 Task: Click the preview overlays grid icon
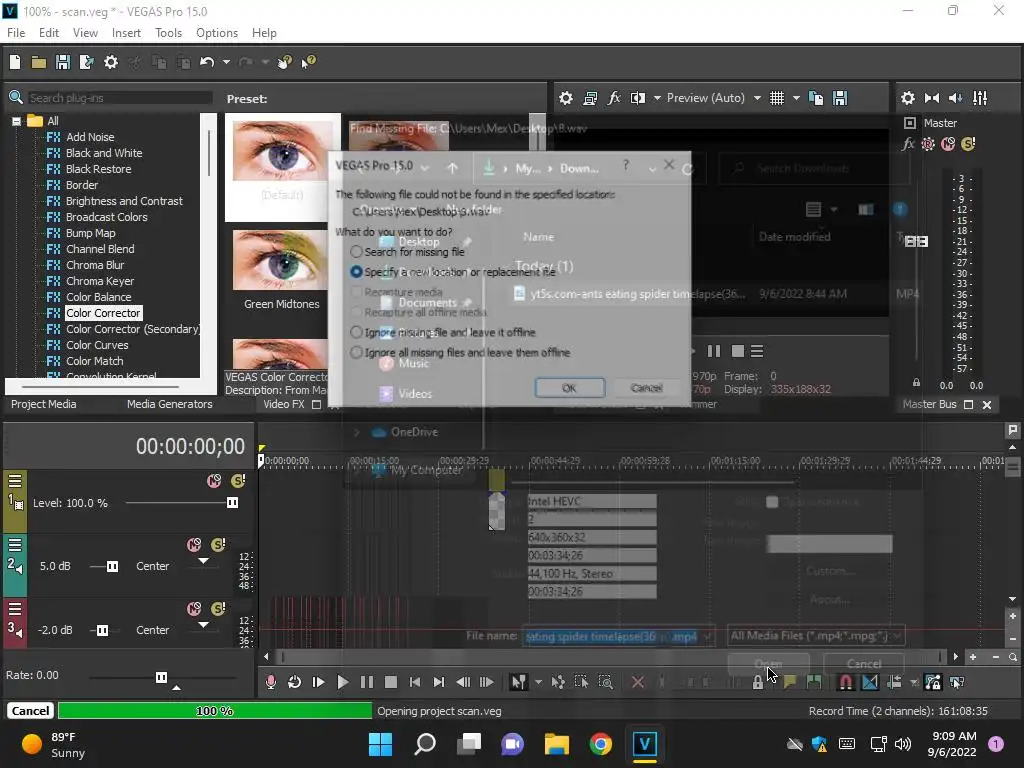tap(776, 98)
